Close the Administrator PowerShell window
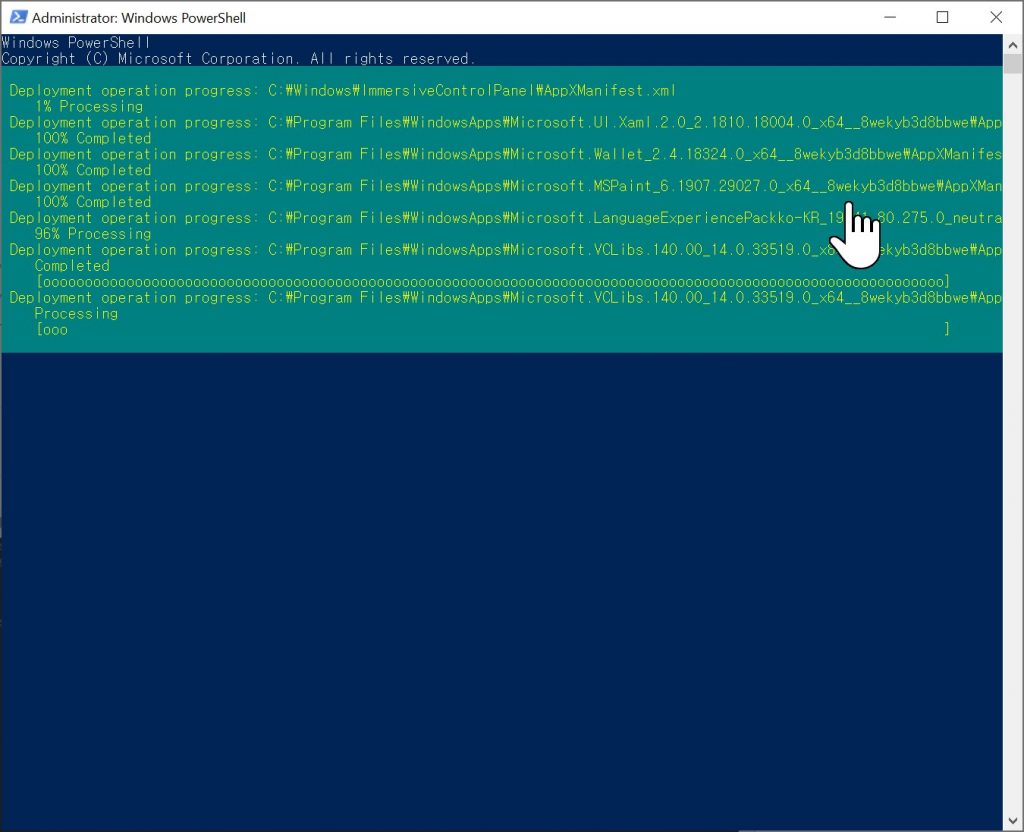This screenshot has height=832, width=1024. tap(996, 17)
